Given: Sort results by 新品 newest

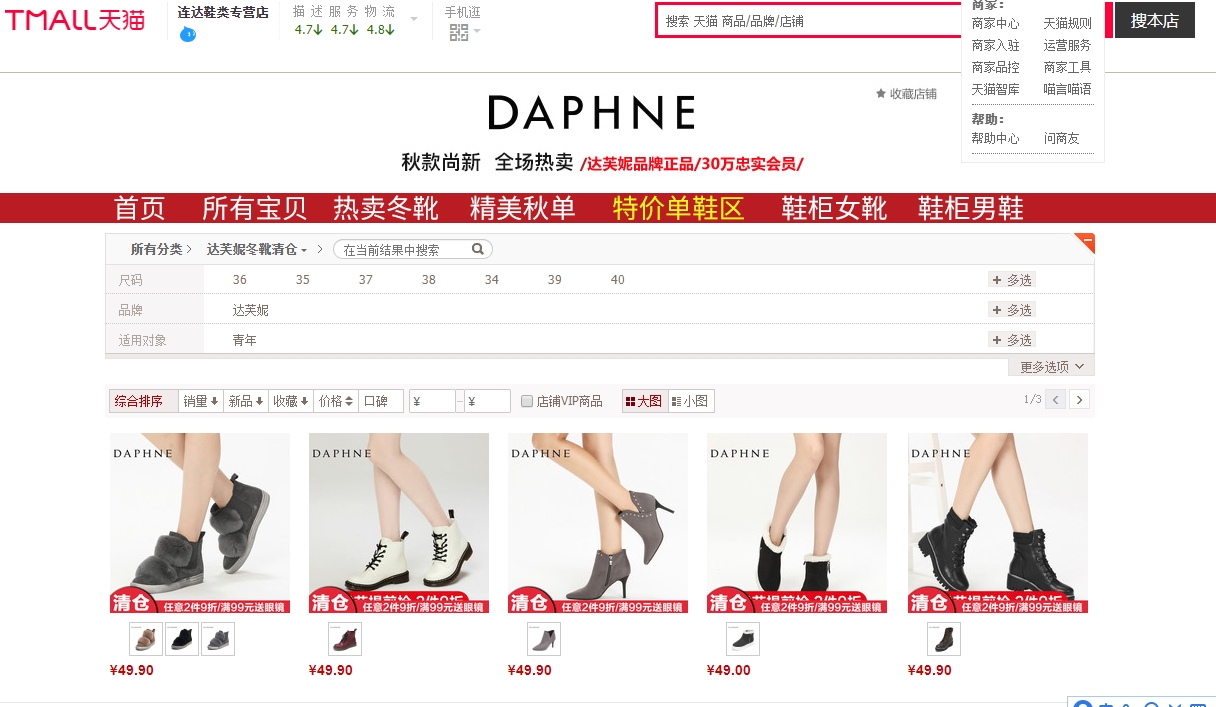Looking at the screenshot, I should tap(246, 401).
